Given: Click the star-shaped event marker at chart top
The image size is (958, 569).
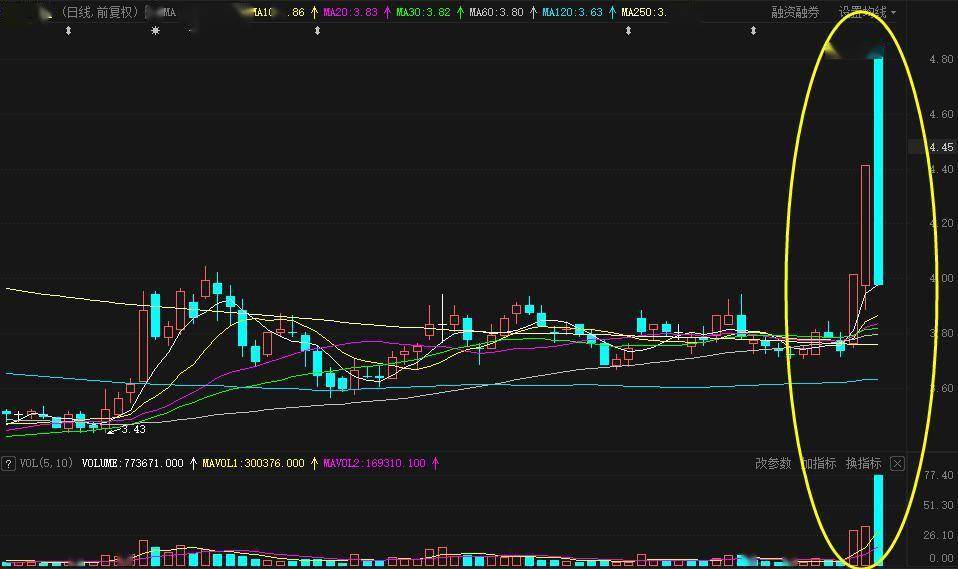Looking at the screenshot, I should coord(155,31).
